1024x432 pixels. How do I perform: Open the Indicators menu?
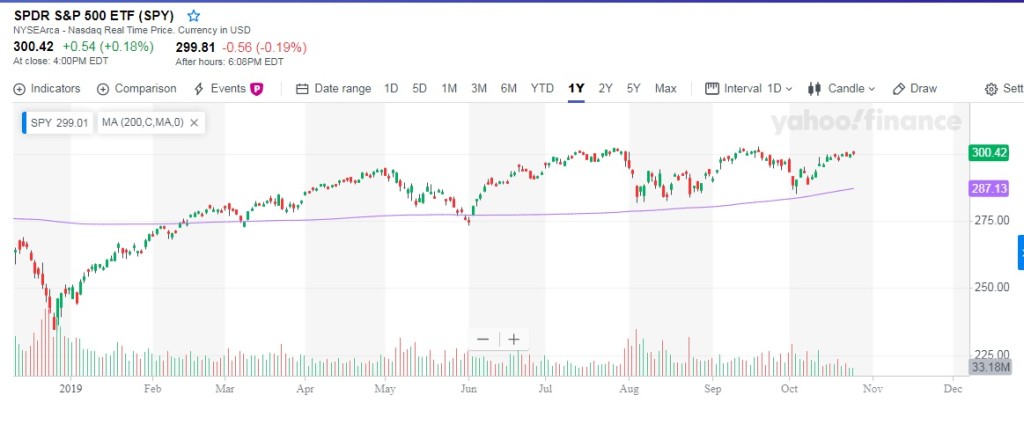pos(47,88)
